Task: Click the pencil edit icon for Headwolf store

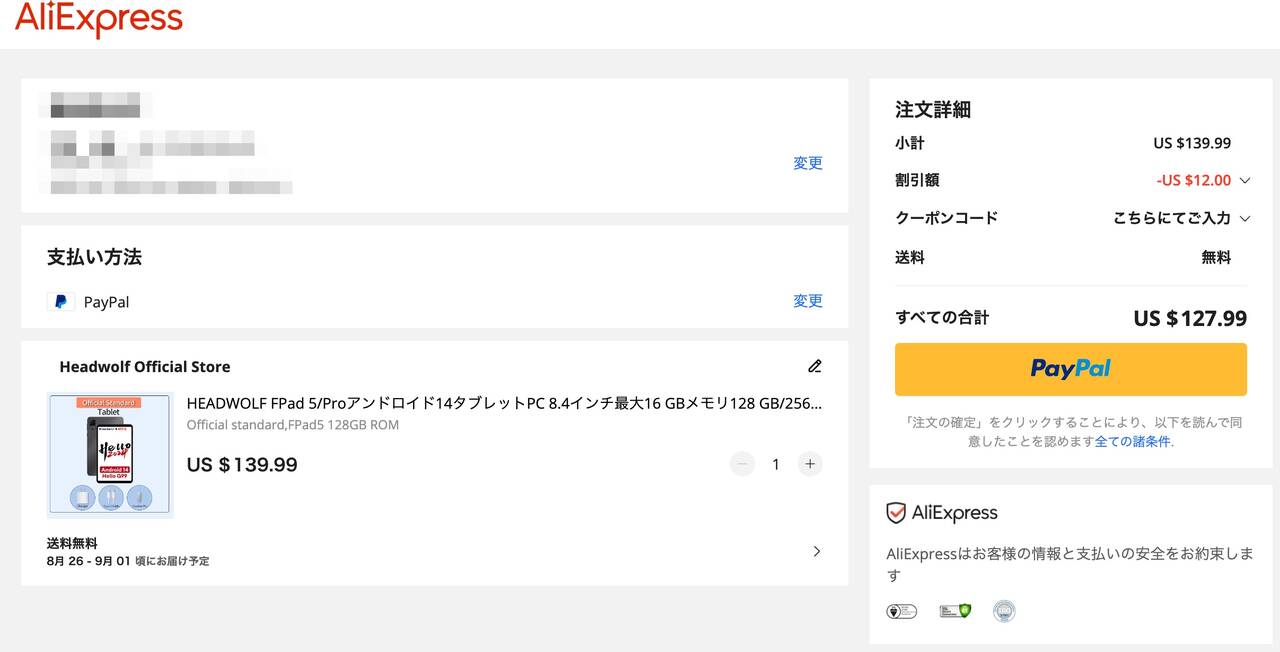Action: tap(815, 366)
